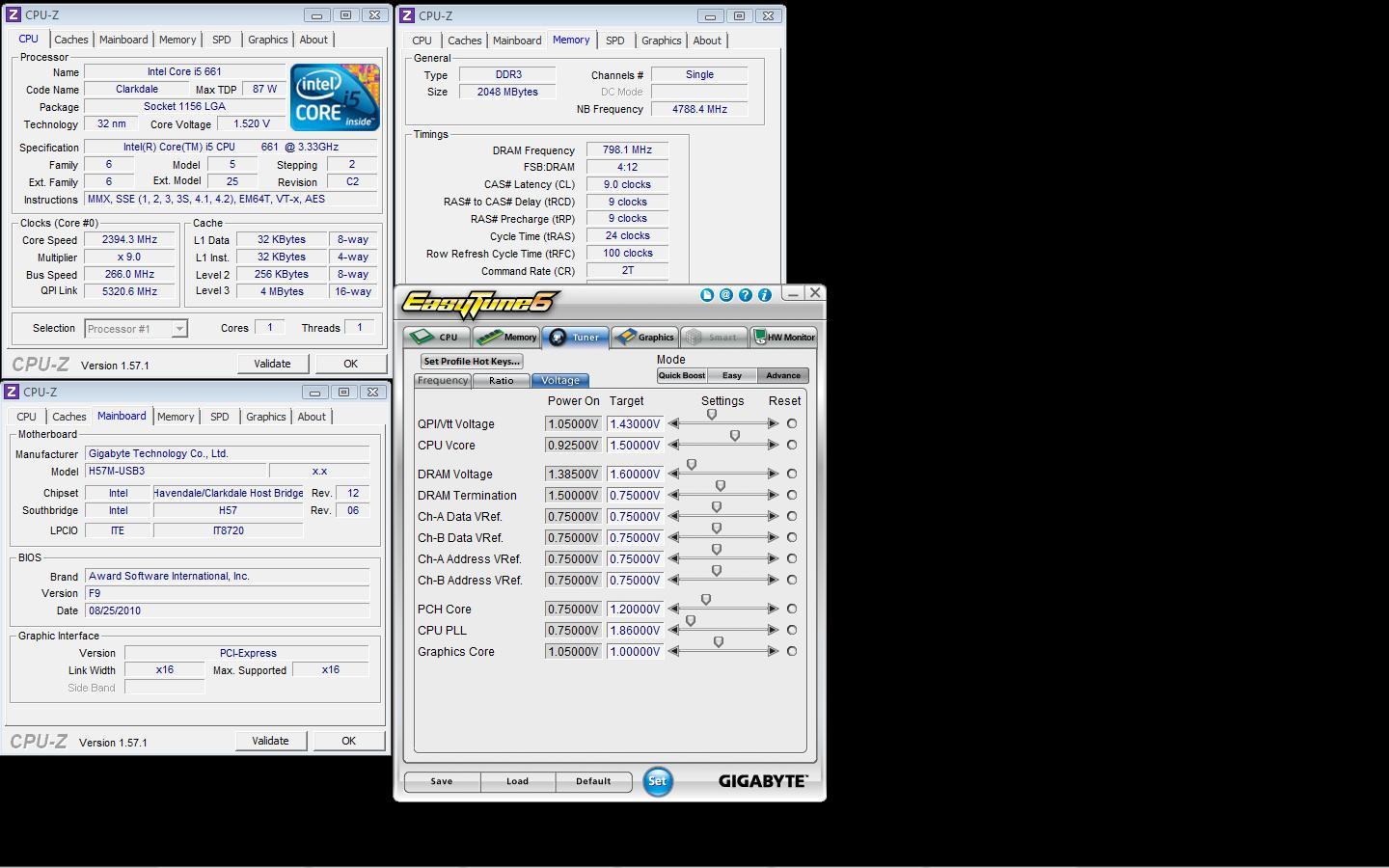Minimize the EasyTune6 window

pyautogui.click(x=793, y=293)
